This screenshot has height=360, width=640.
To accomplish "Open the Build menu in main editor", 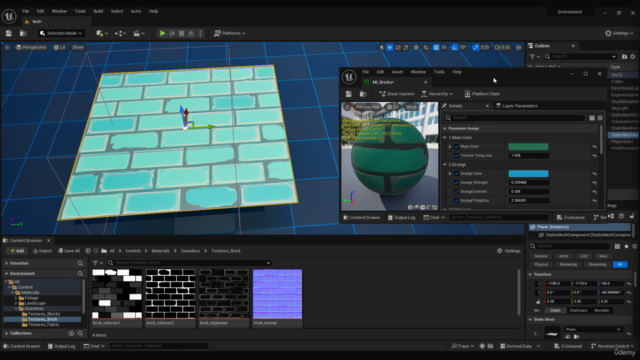I will (98, 11).
